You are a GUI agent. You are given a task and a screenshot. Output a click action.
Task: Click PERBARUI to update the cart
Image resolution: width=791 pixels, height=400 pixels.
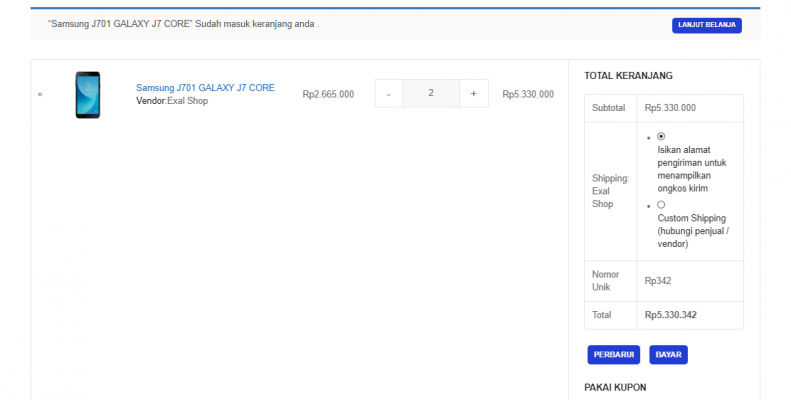[x=613, y=354]
